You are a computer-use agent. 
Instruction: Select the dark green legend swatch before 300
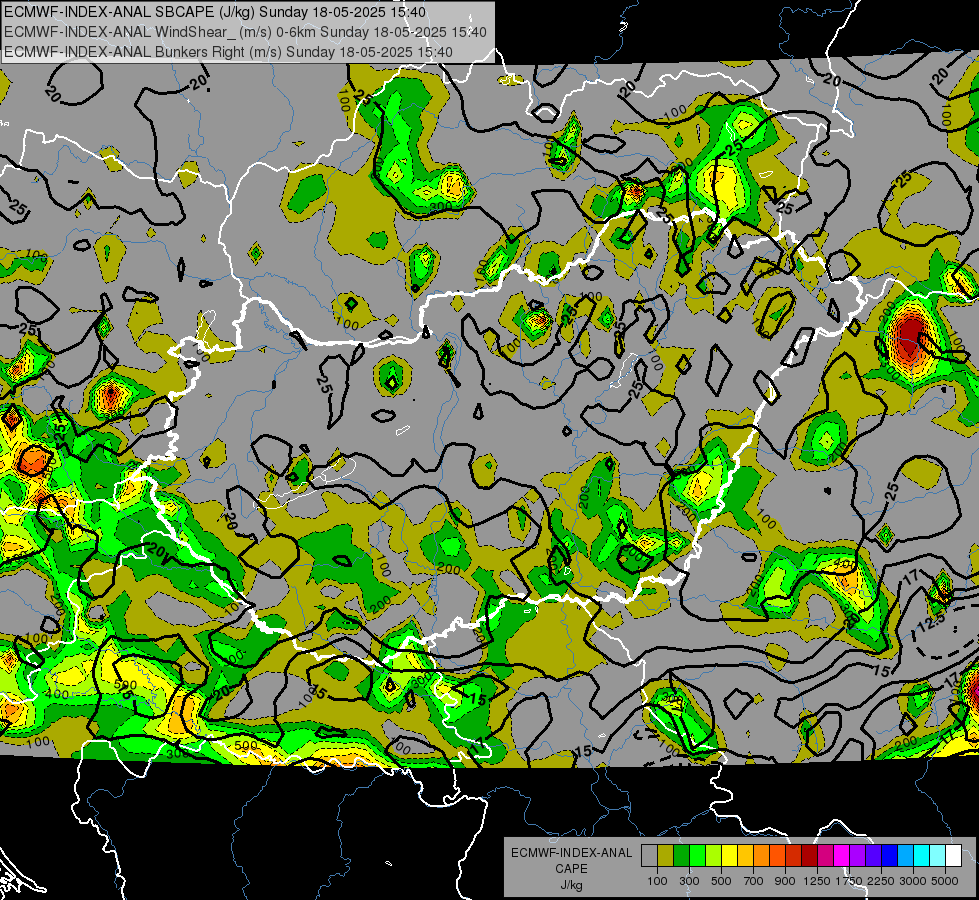[x=681, y=856]
